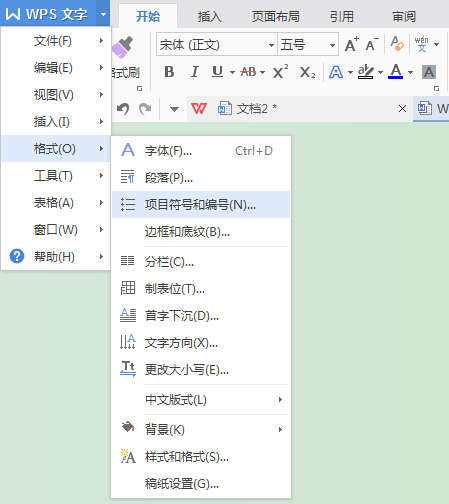Click the Undo arrow
This screenshot has width=449, height=504.
pos(123,109)
